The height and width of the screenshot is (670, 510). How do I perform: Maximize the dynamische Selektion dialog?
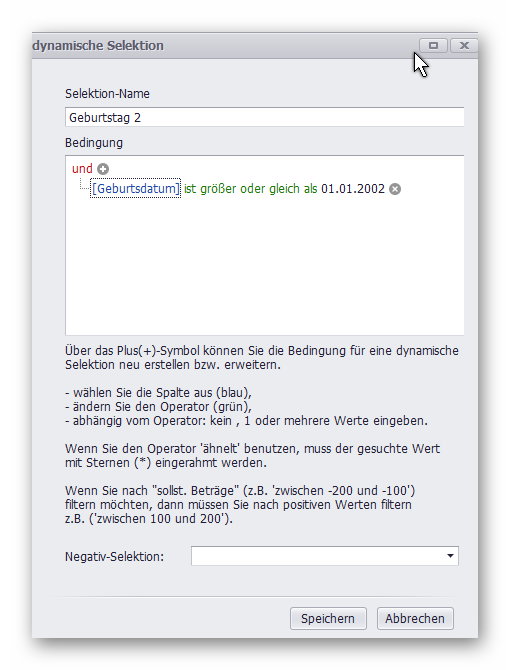point(433,45)
